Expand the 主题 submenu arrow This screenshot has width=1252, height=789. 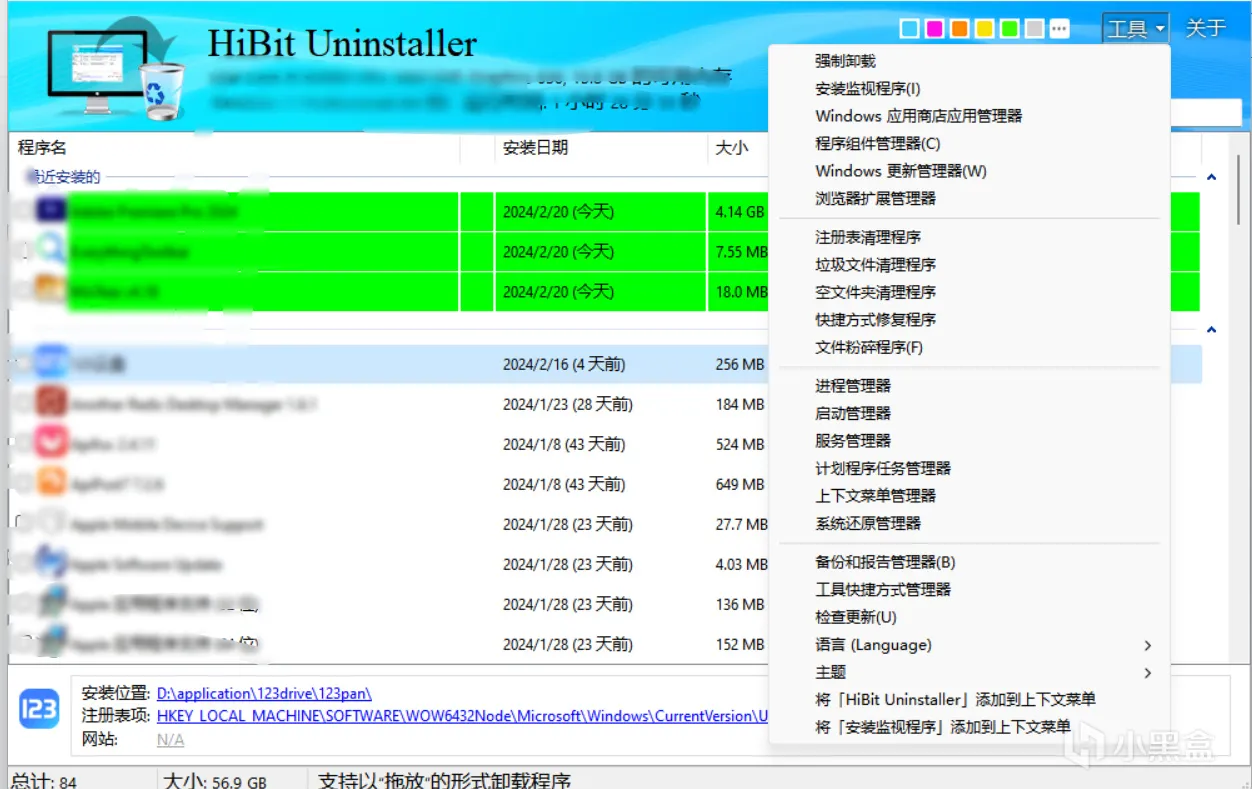click(x=1147, y=672)
